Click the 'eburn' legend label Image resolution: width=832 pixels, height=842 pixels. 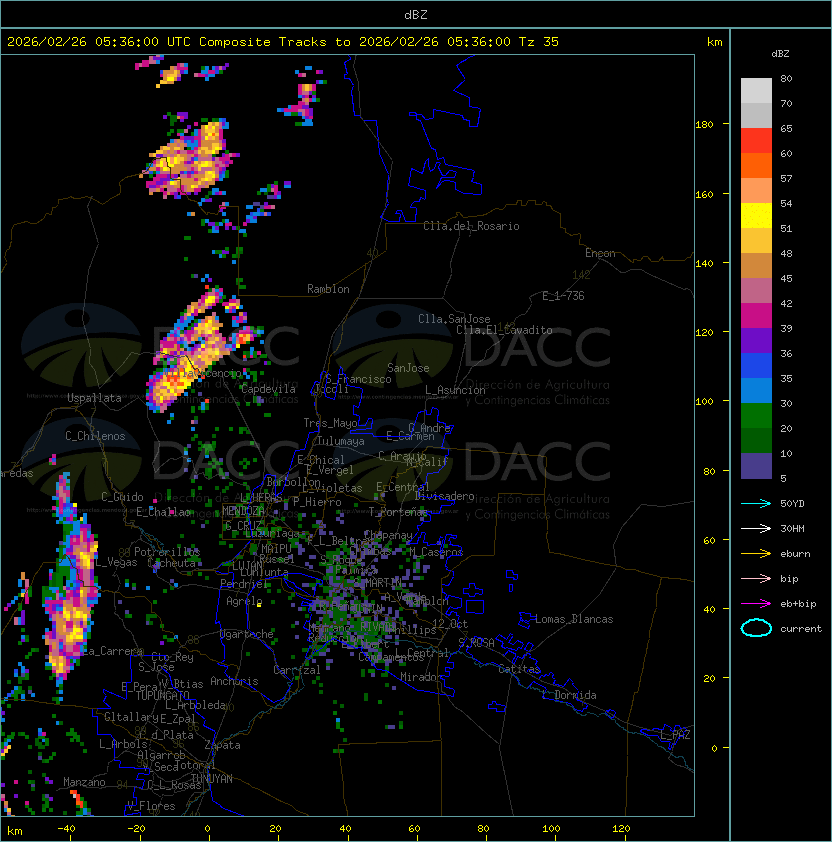click(795, 554)
